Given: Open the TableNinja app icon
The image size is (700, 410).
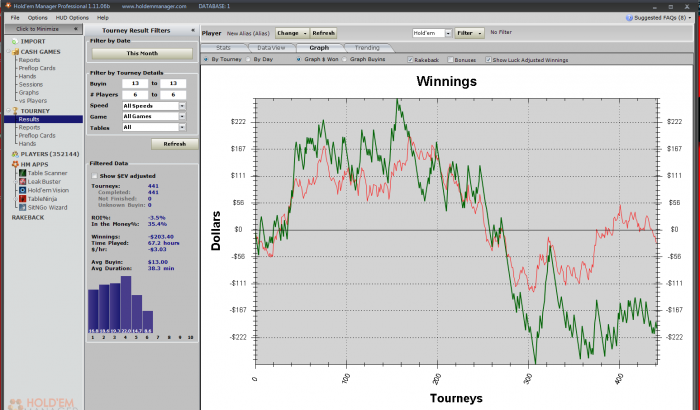Looking at the screenshot, I should 23,199.
